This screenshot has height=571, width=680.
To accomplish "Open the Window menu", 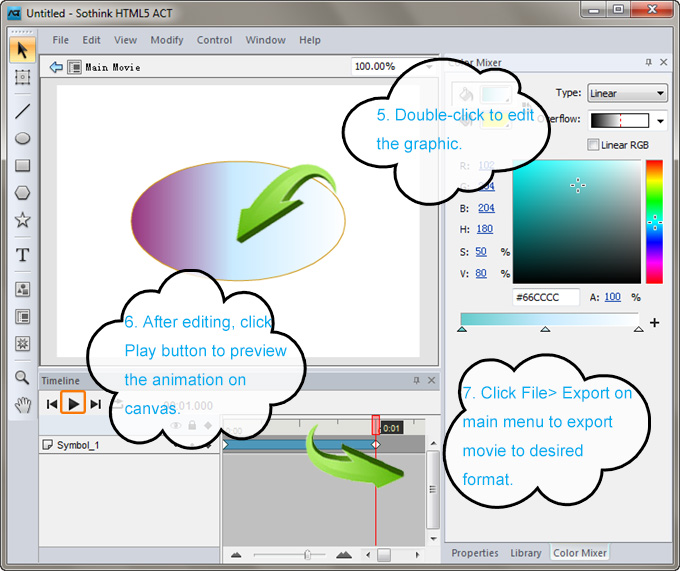I will [x=265, y=40].
